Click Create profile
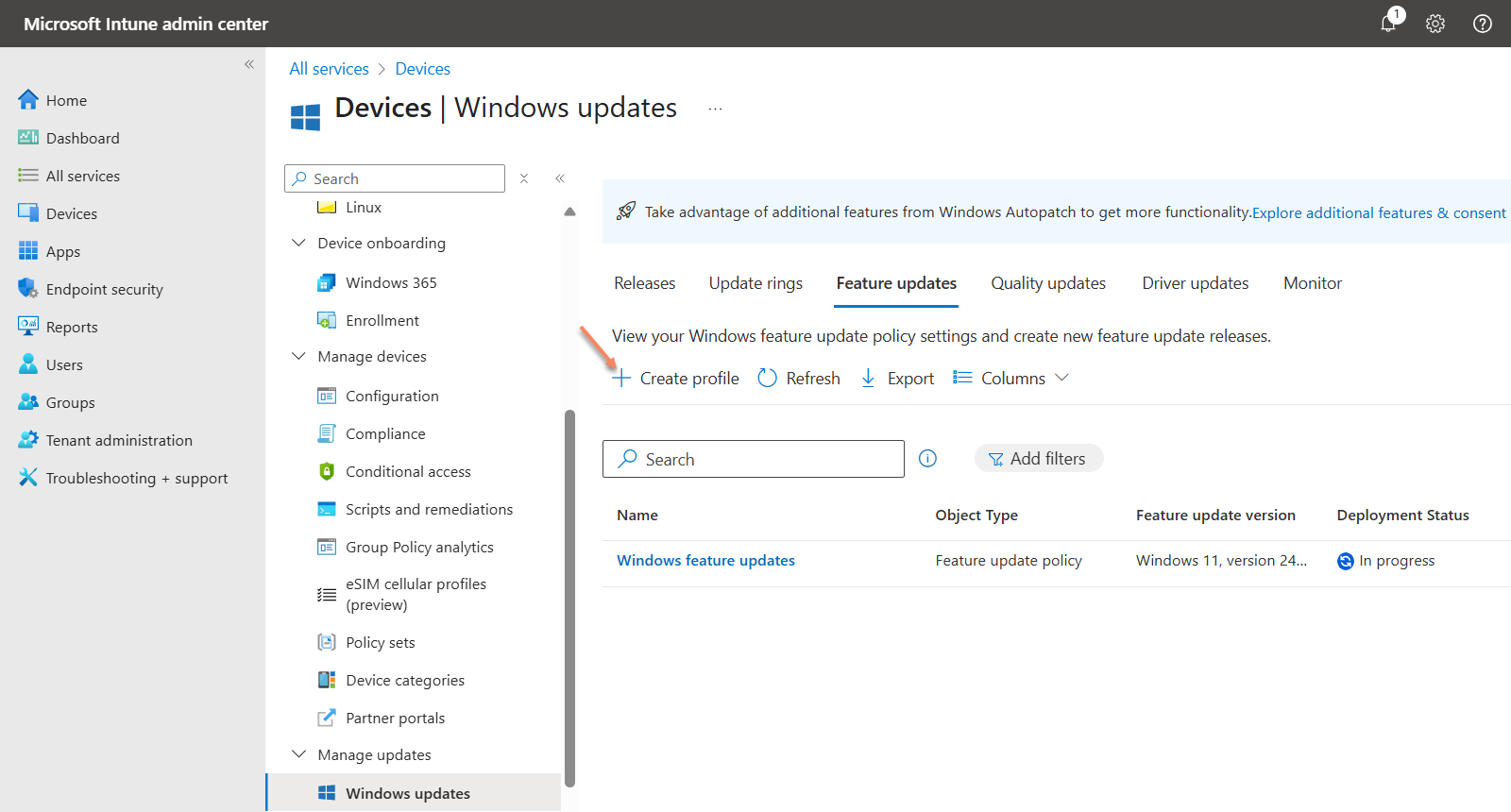Image resolution: width=1511 pixels, height=812 pixels. point(676,378)
